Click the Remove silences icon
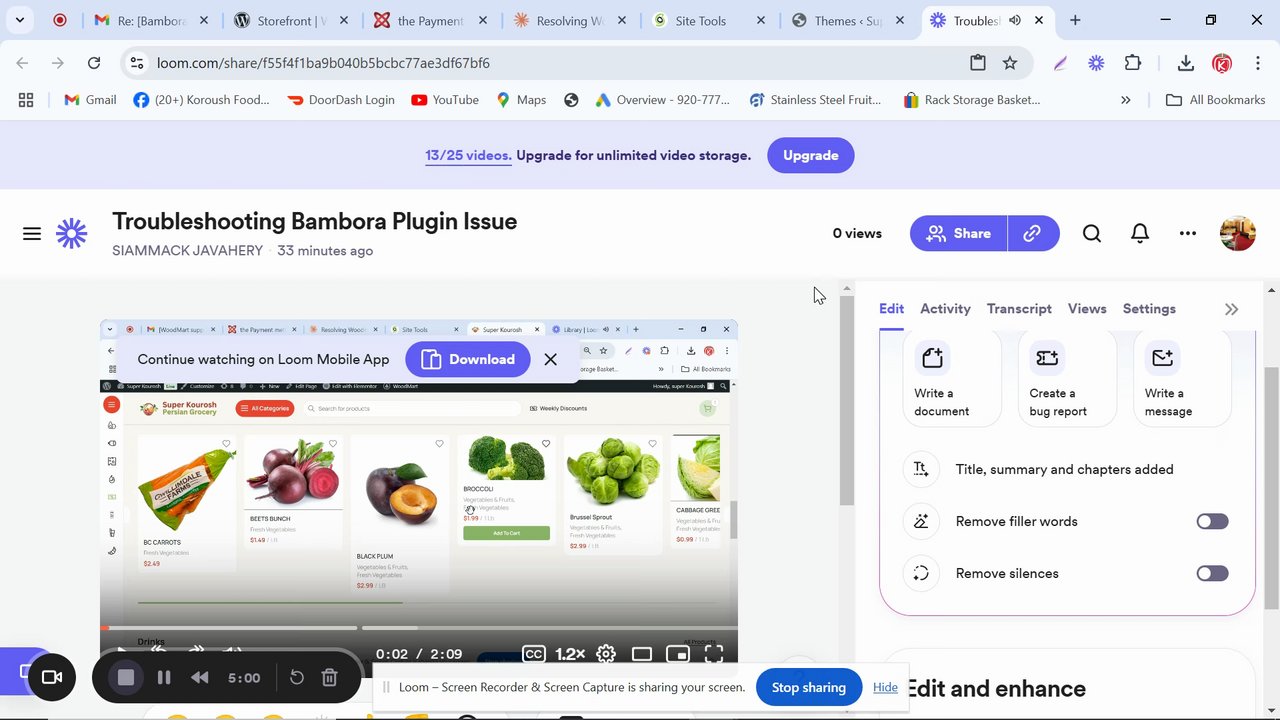Viewport: 1280px width, 720px height. click(x=921, y=573)
